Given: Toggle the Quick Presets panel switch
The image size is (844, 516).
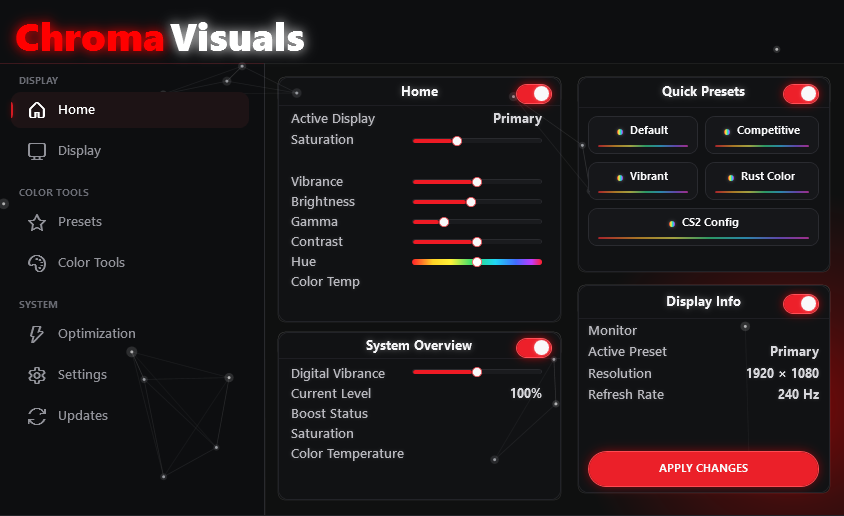Looking at the screenshot, I should 800,94.
